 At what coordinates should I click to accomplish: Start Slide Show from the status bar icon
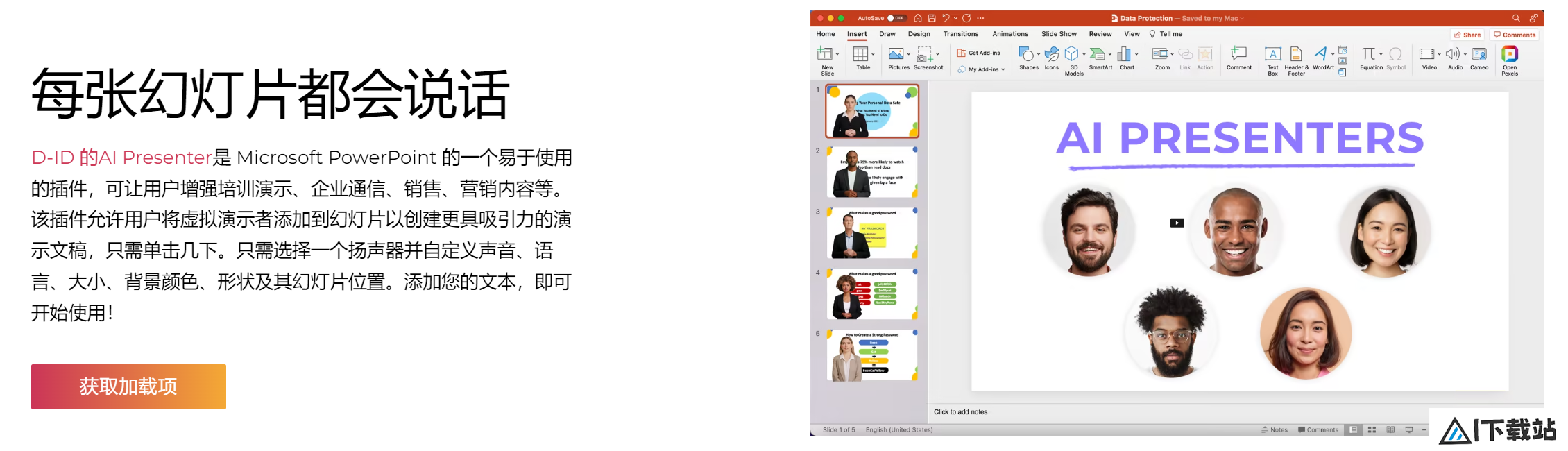1409,430
